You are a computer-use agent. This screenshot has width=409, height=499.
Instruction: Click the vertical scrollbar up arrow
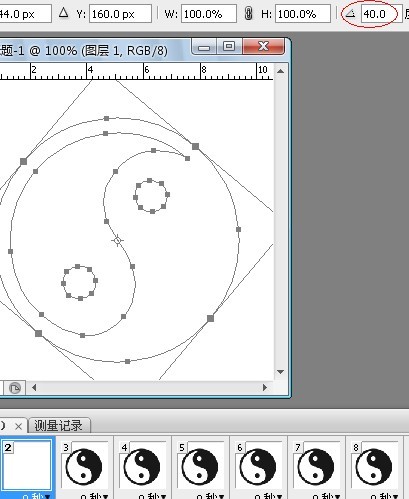(x=281, y=71)
